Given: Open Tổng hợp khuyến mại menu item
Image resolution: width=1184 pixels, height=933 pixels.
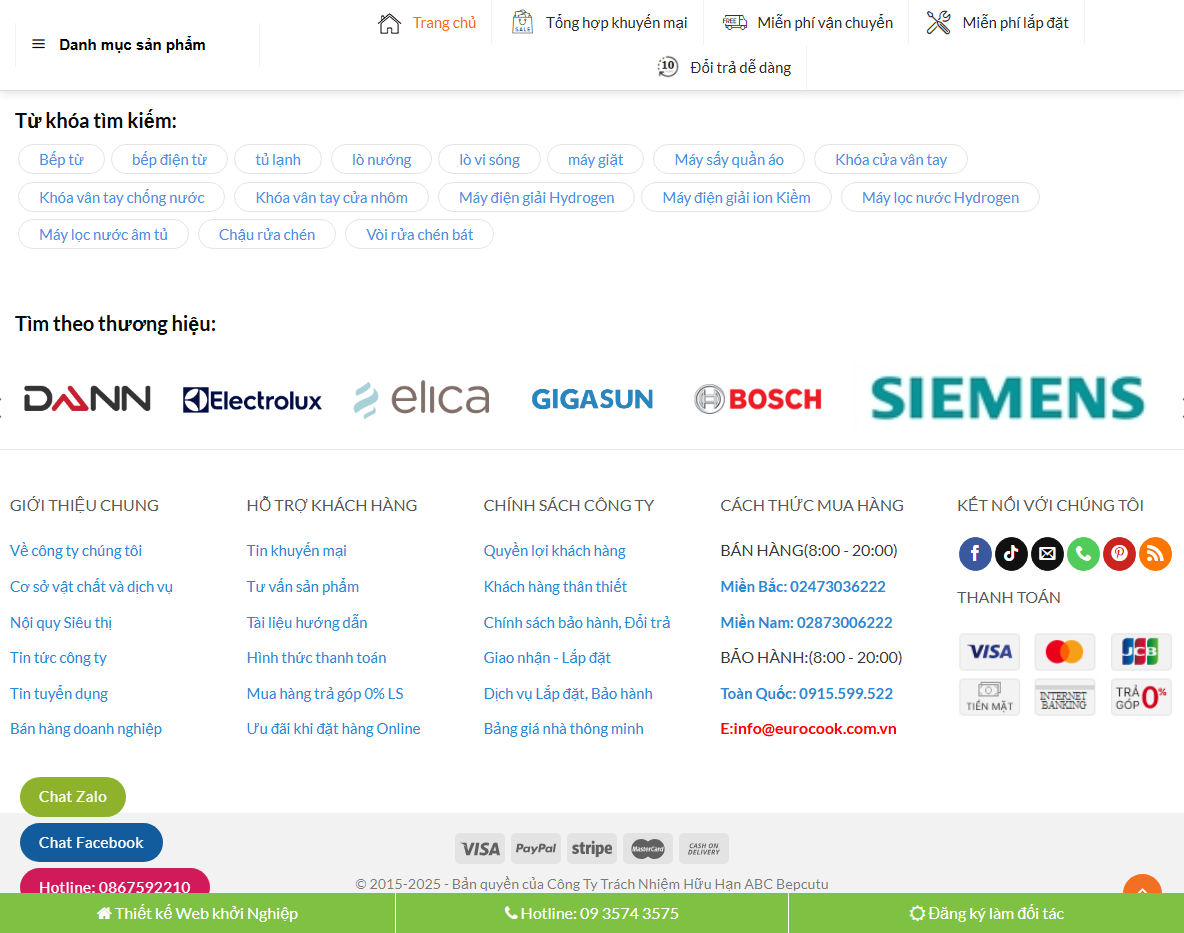Looking at the screenshot, I should (x=599, y=23).
